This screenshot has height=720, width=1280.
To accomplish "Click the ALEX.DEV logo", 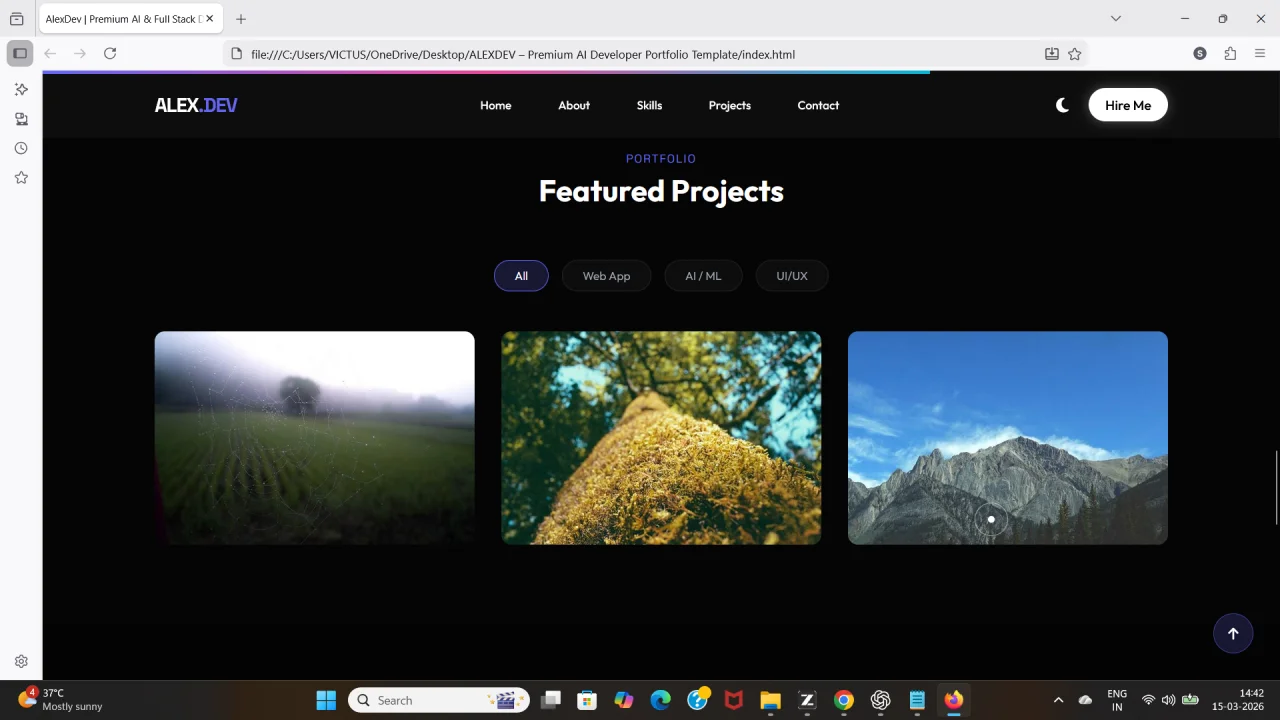I will point(196,105).
